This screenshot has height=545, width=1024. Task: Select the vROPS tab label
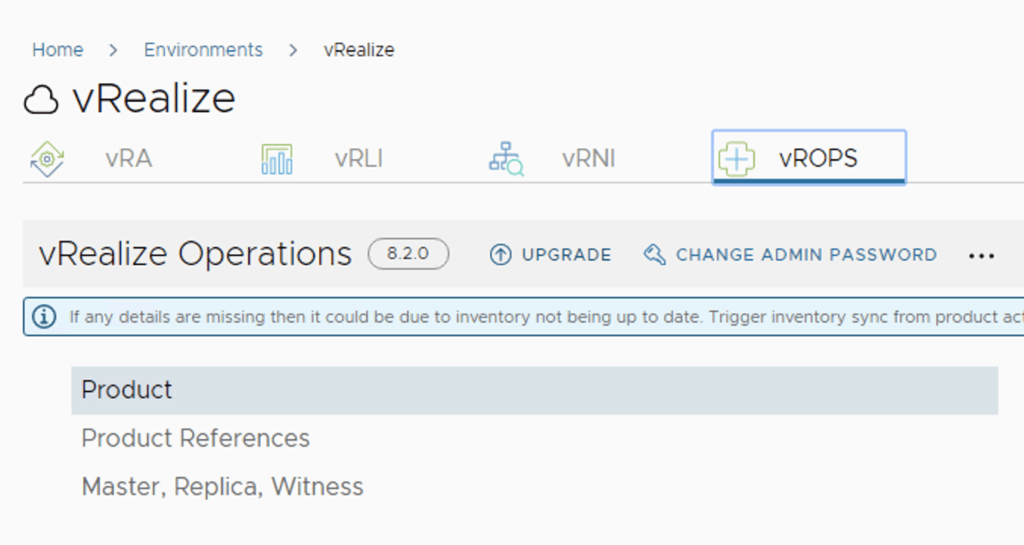tap(818, 158)
